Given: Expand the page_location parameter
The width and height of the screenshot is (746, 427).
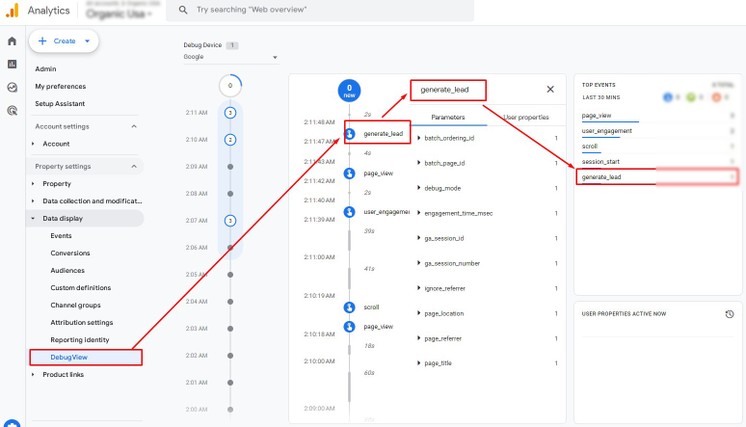Looking at the screenshot, I should pyautogui.click(x=419, y=314).
